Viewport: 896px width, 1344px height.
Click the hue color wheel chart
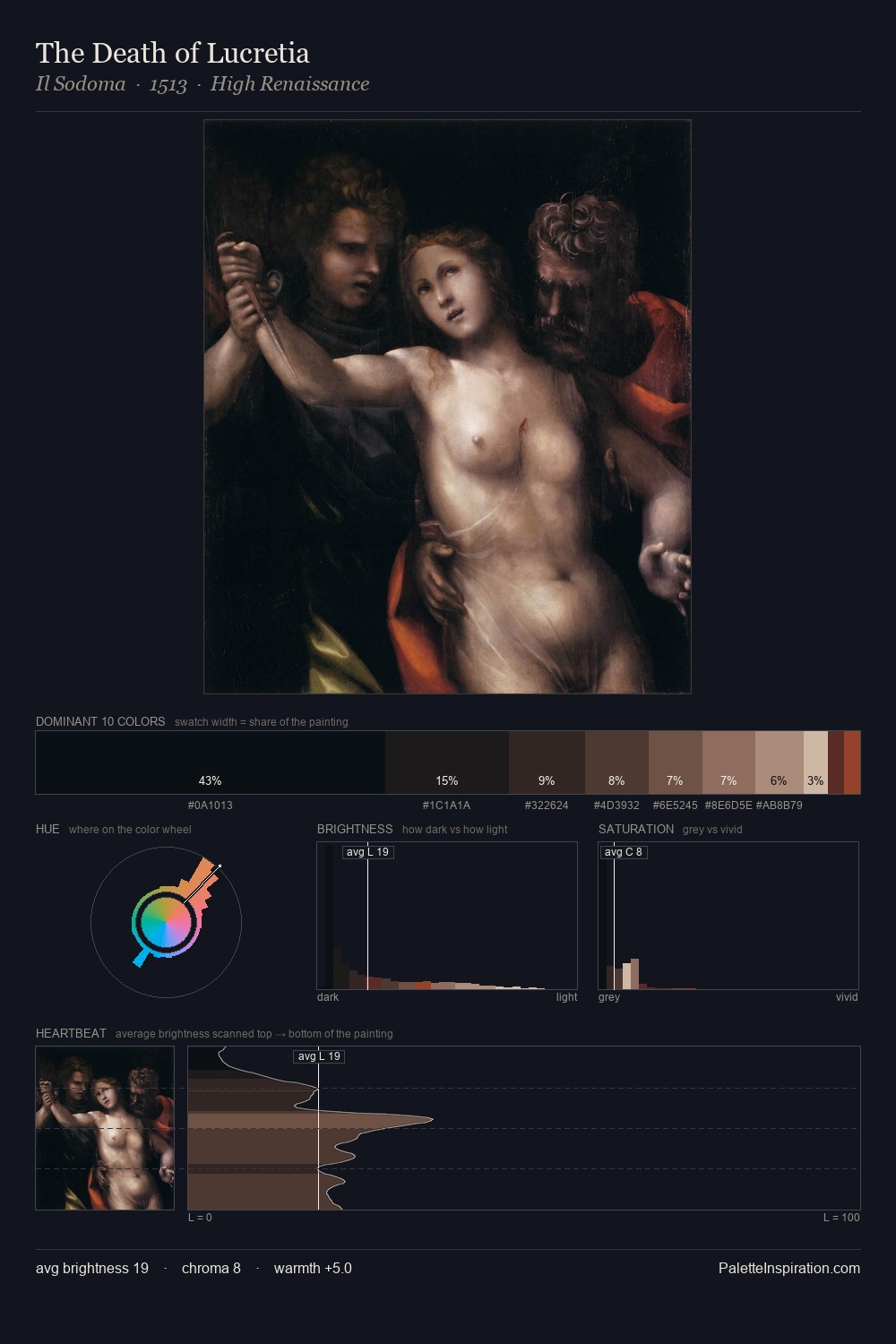pos(166,922)
